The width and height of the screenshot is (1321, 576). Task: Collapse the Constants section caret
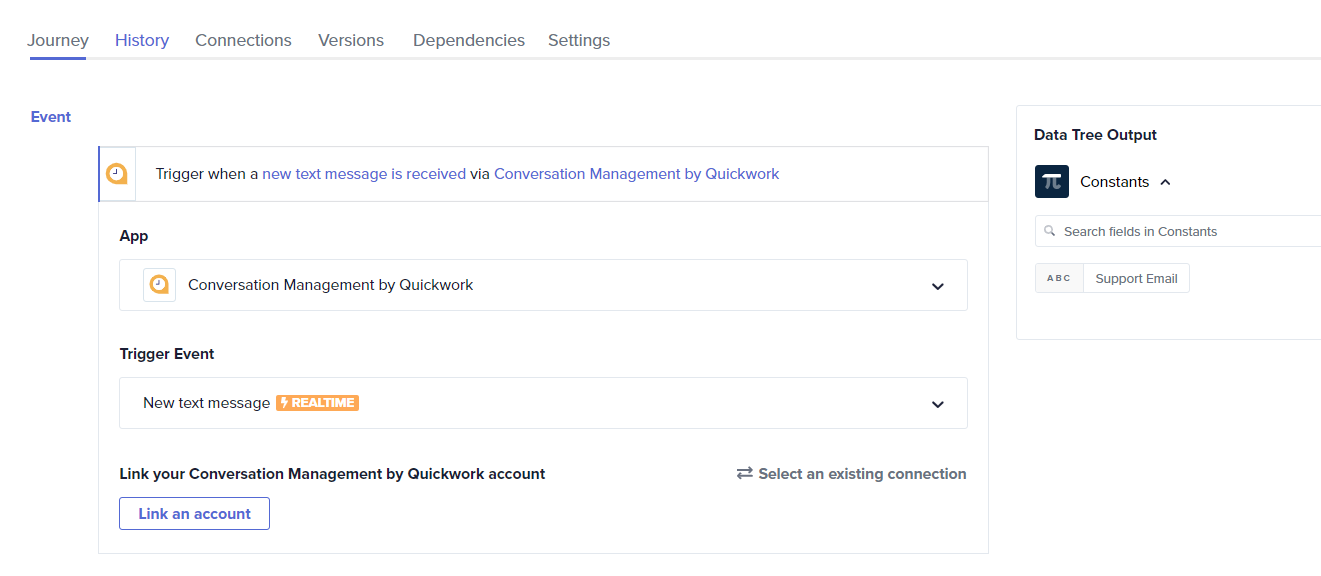point(1165,182)
